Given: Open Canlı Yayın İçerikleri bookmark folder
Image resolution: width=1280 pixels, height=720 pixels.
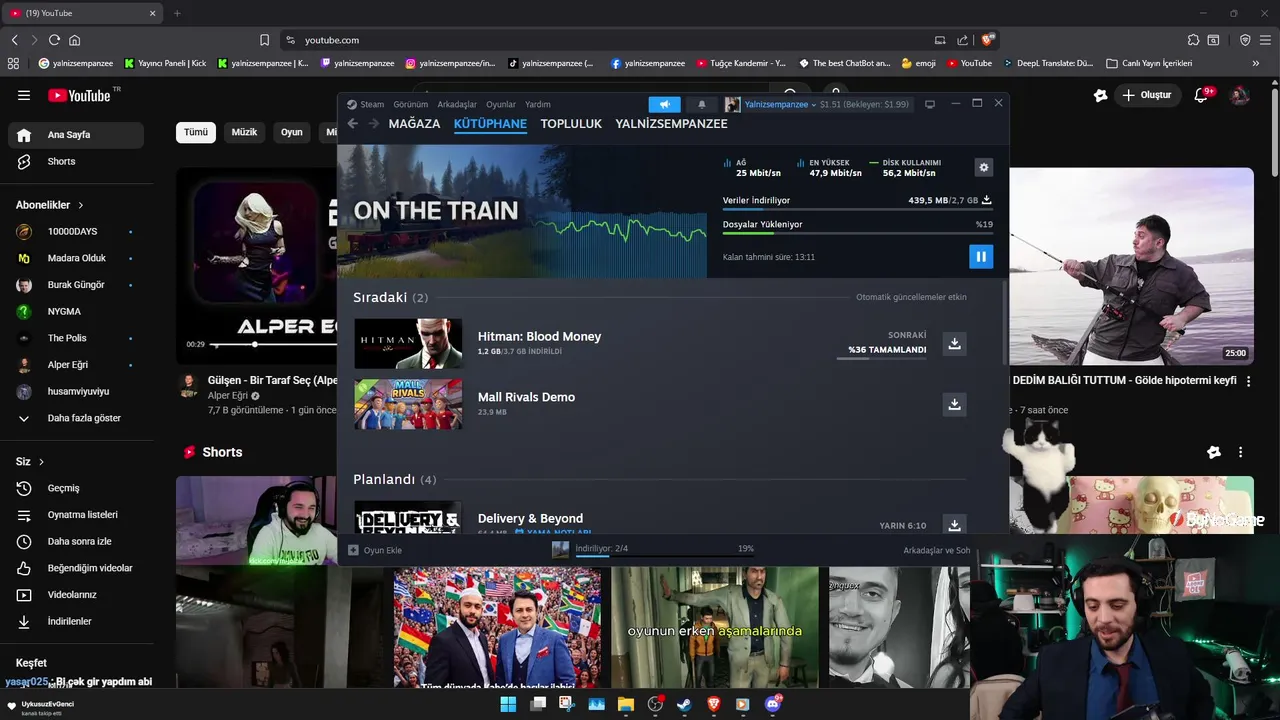Looking at the screenshot, I should [1148, 63].
